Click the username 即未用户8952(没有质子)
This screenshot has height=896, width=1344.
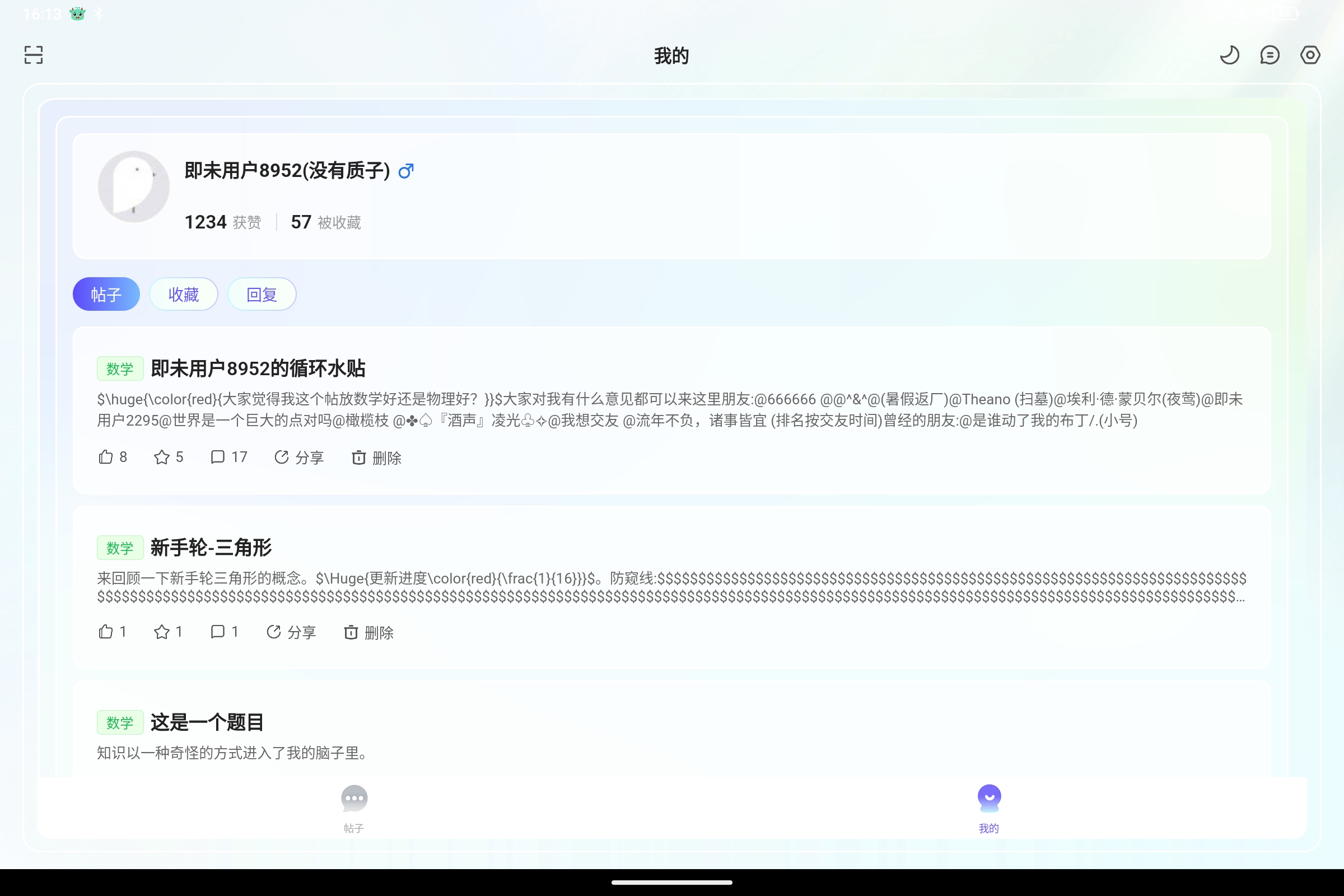[287, 170]
